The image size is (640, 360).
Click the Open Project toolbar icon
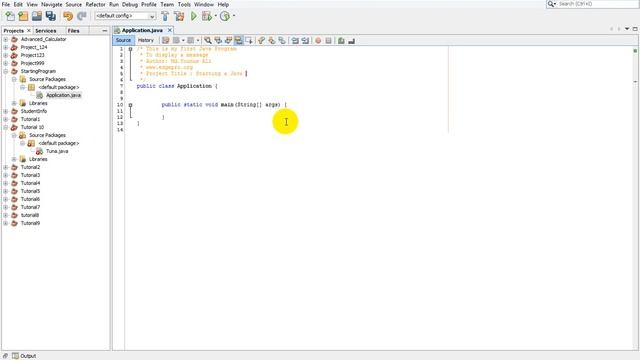[37, 16]
